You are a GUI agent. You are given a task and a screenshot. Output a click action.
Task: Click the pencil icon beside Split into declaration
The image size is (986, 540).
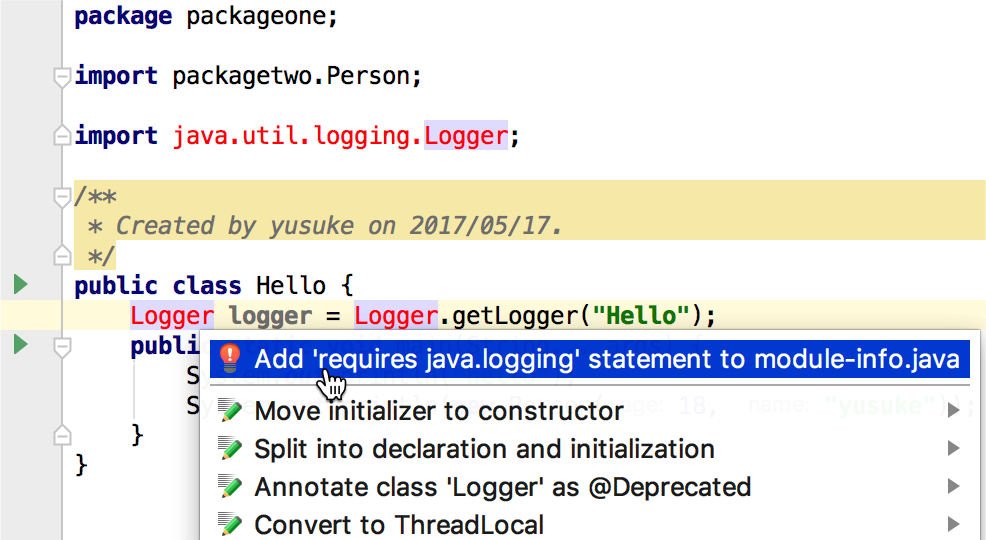click(230, 449)
